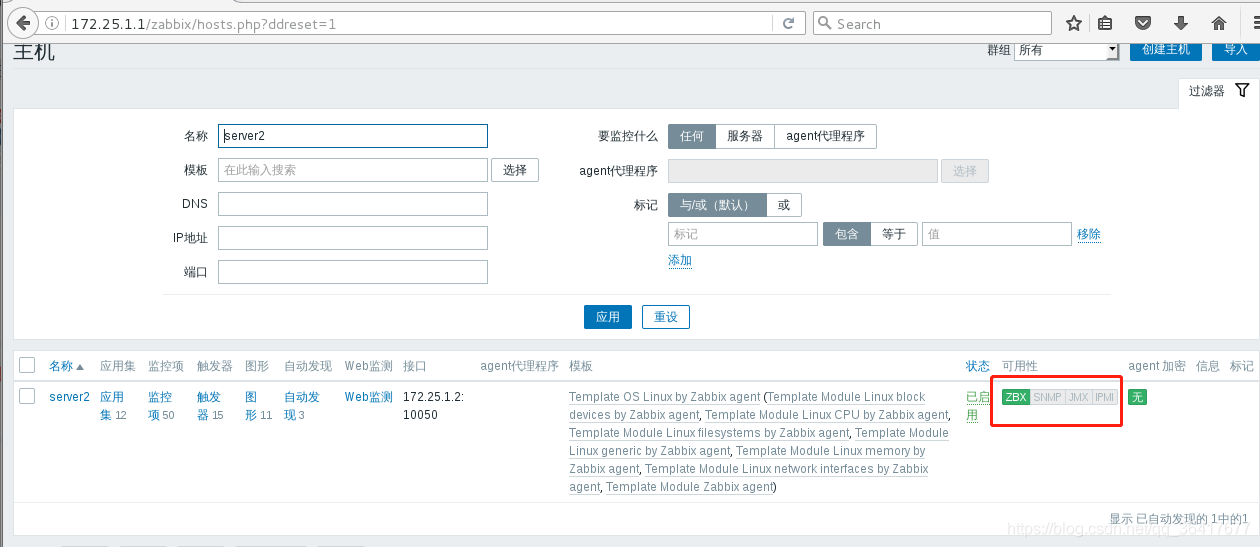The width and height of the screenshot is (1260, 547).
Task: Focus the 名称 input containing server2
Action: coord(353,136)
